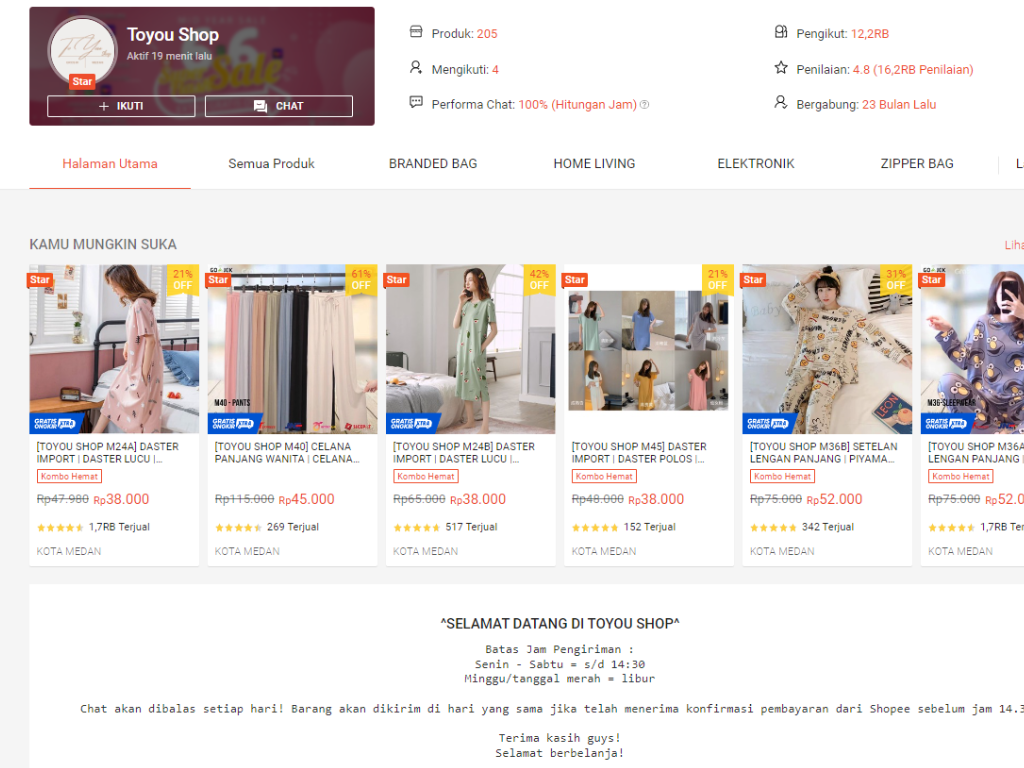Click Kombo Hemat tag on M45 daster
Screen dimensions: 1024x768
point(604,477)
